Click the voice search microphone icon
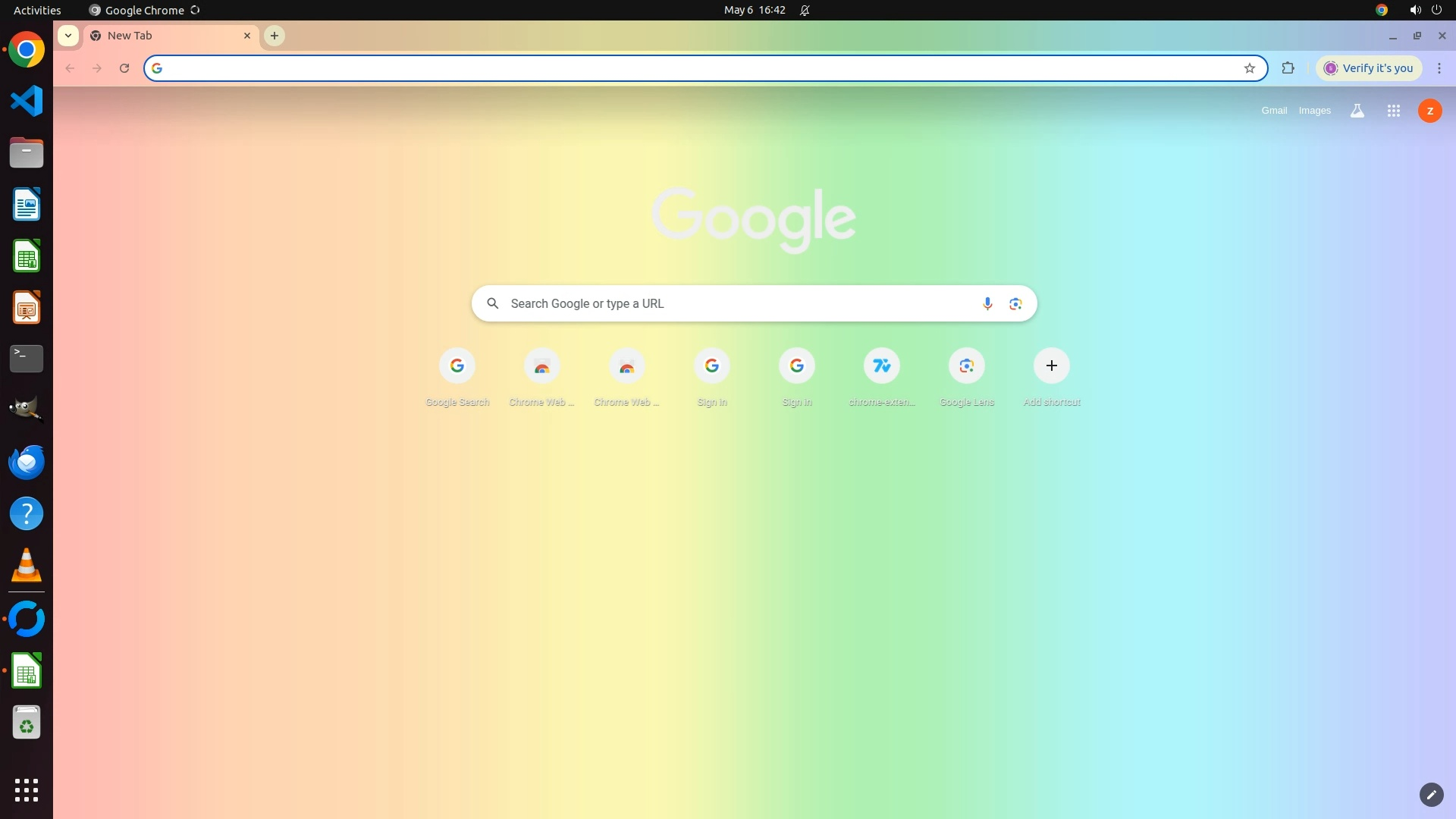Viewport: 1456px width, 819px height. (987, 304)
